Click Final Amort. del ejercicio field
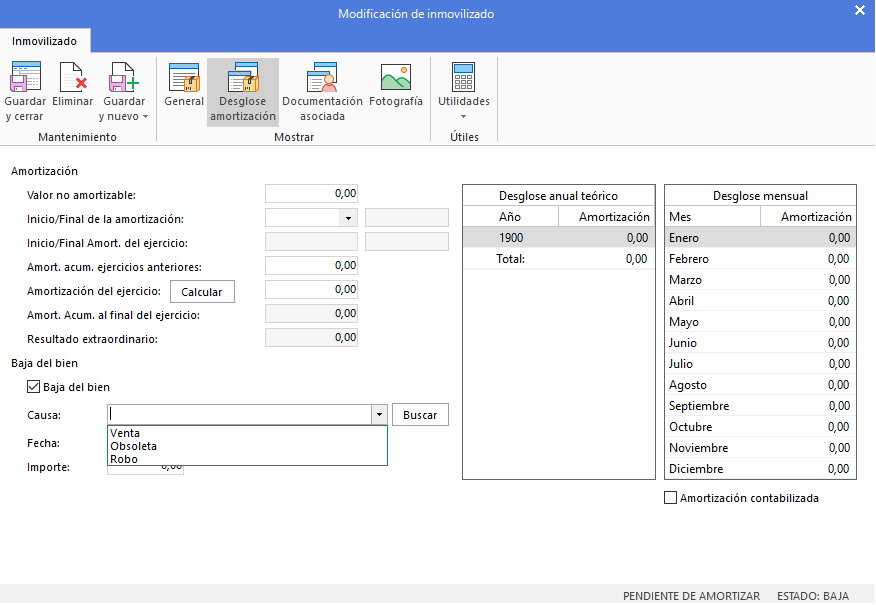Image resolution: width=876 pixels, height=605 pixels. pos(407,241)
